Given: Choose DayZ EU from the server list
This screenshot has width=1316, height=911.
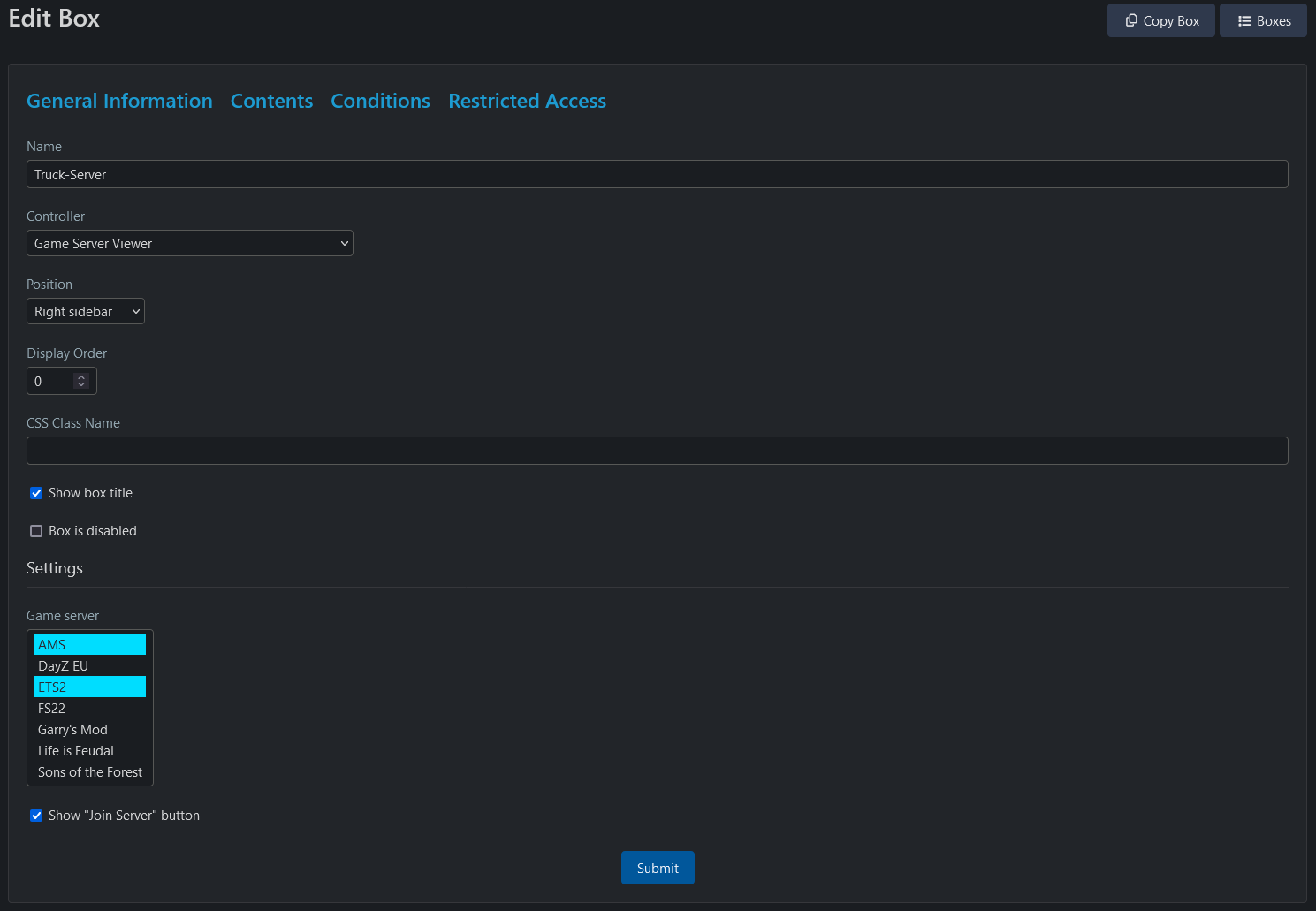Looking at the screenshot, I should [x=89, y=665].
